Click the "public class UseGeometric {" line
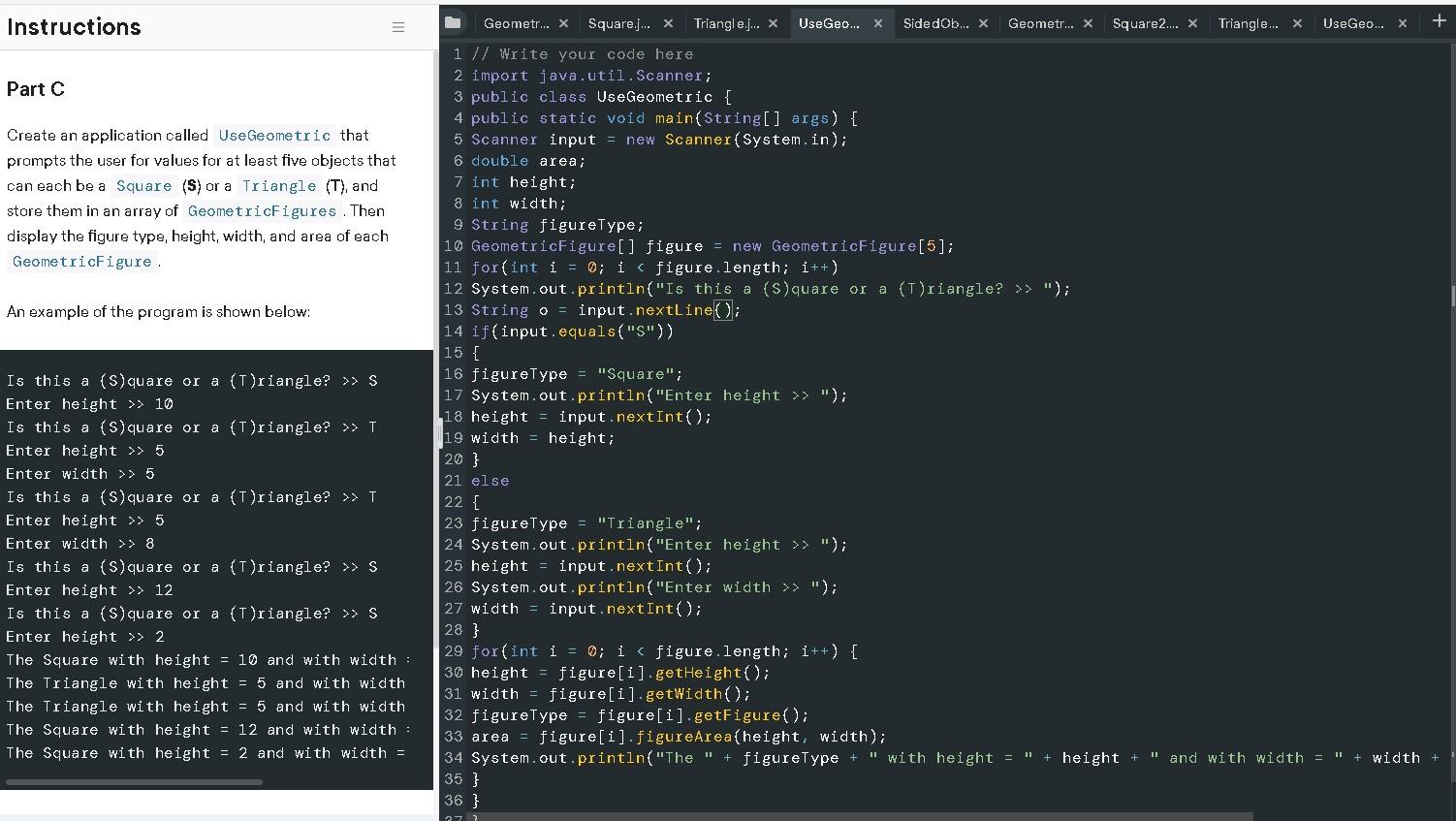The image size is (1456, 821). tap(601, 97)
